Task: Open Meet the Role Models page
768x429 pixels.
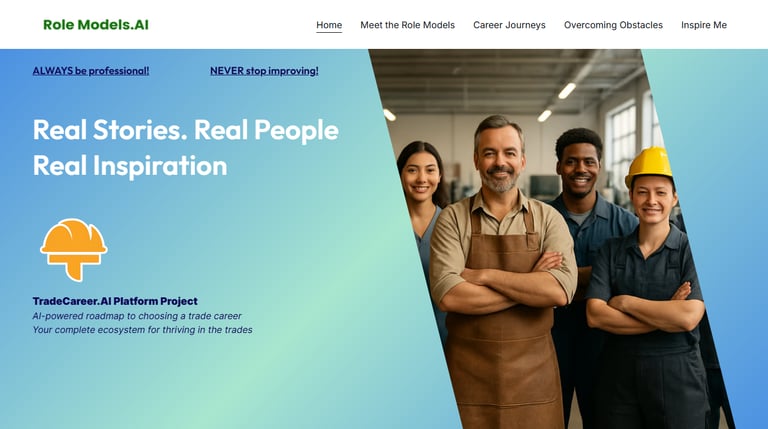Action: 408,25
